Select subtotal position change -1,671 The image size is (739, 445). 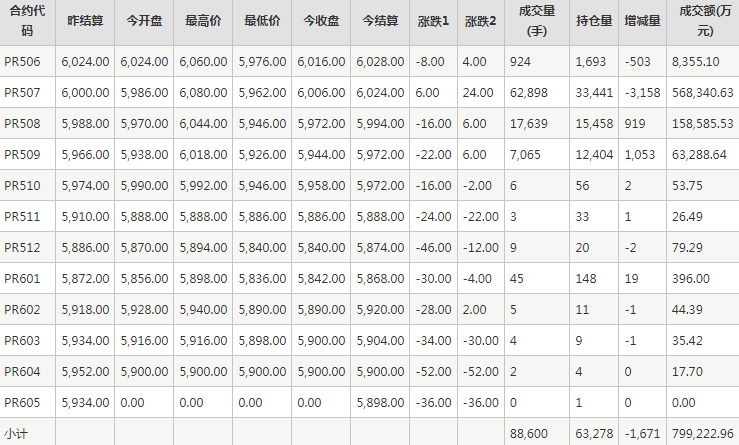[642, 434]
